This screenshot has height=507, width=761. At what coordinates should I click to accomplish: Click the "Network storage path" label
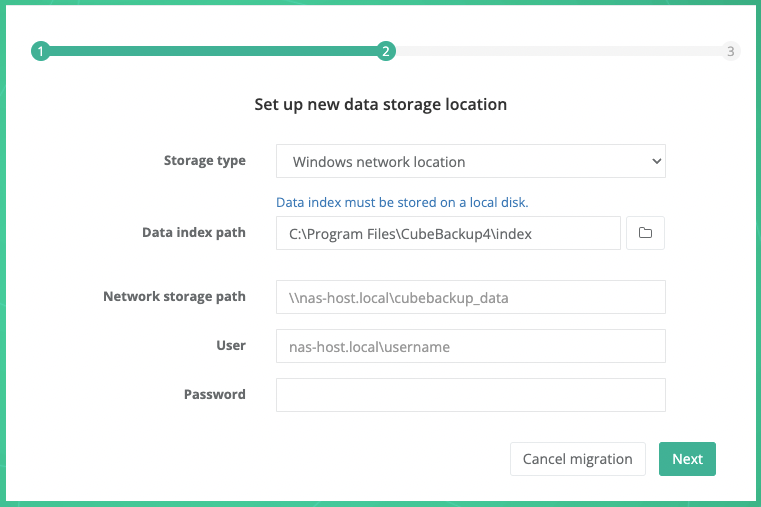click(174, 296)
